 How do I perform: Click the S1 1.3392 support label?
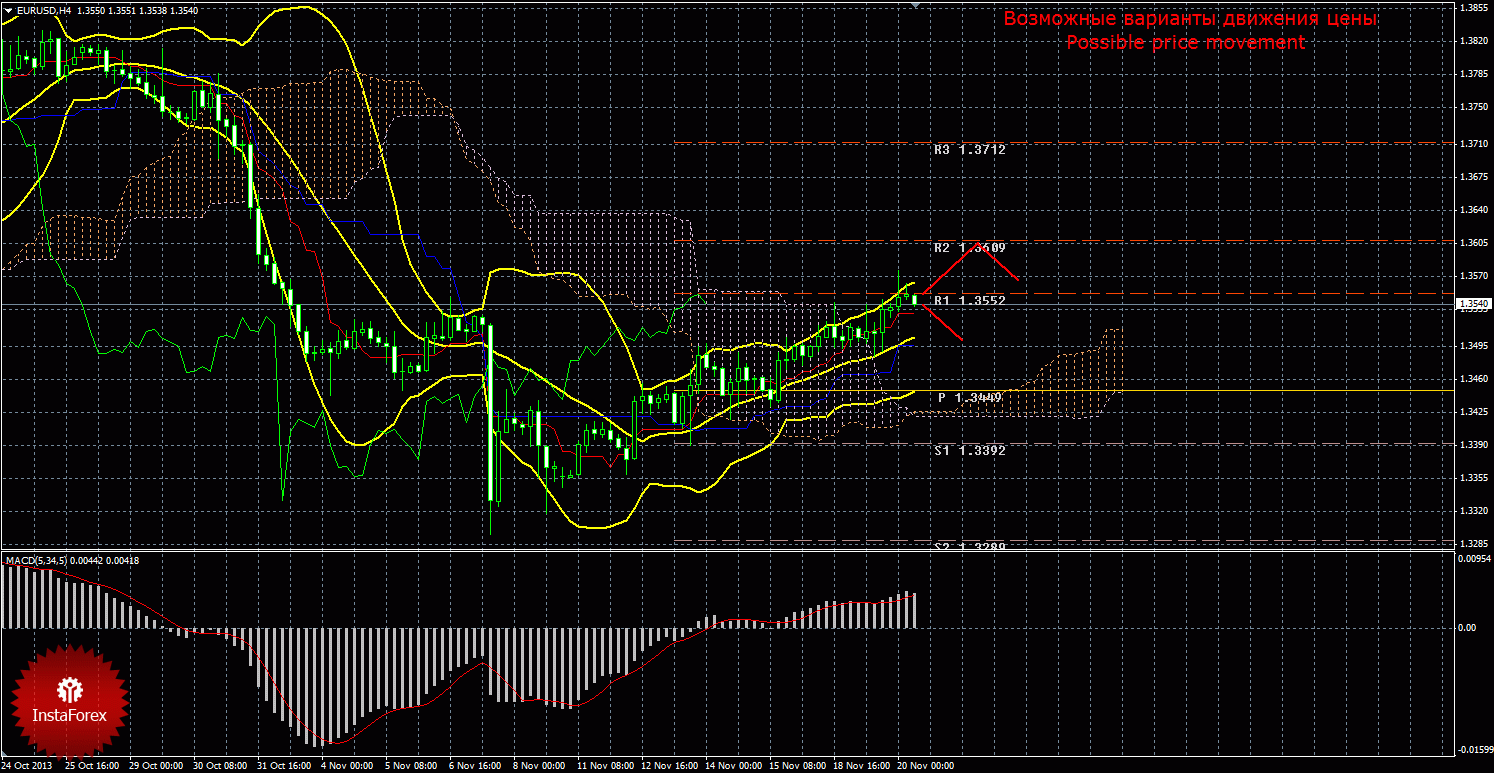point(969,450)
